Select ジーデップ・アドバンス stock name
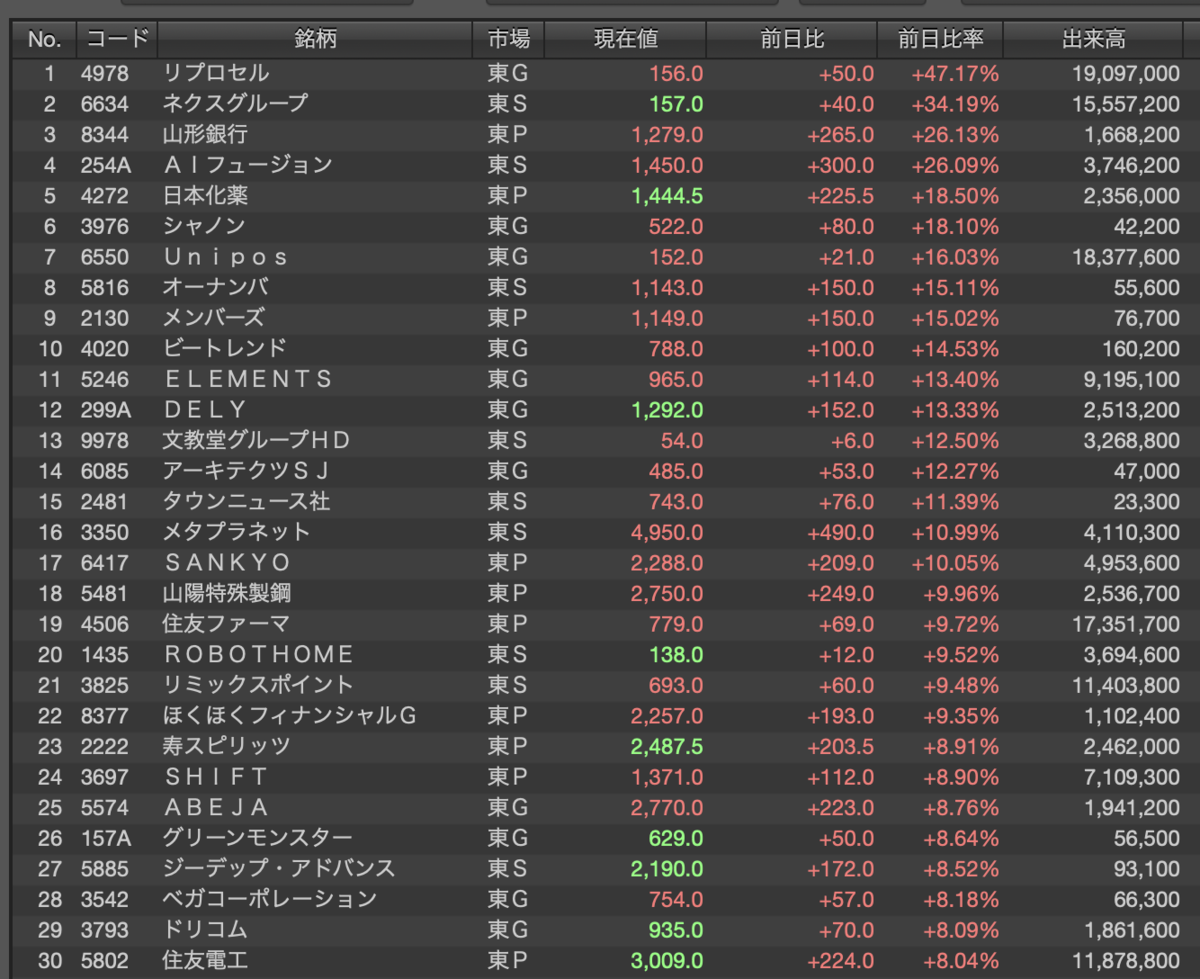 tap(279, 869)
